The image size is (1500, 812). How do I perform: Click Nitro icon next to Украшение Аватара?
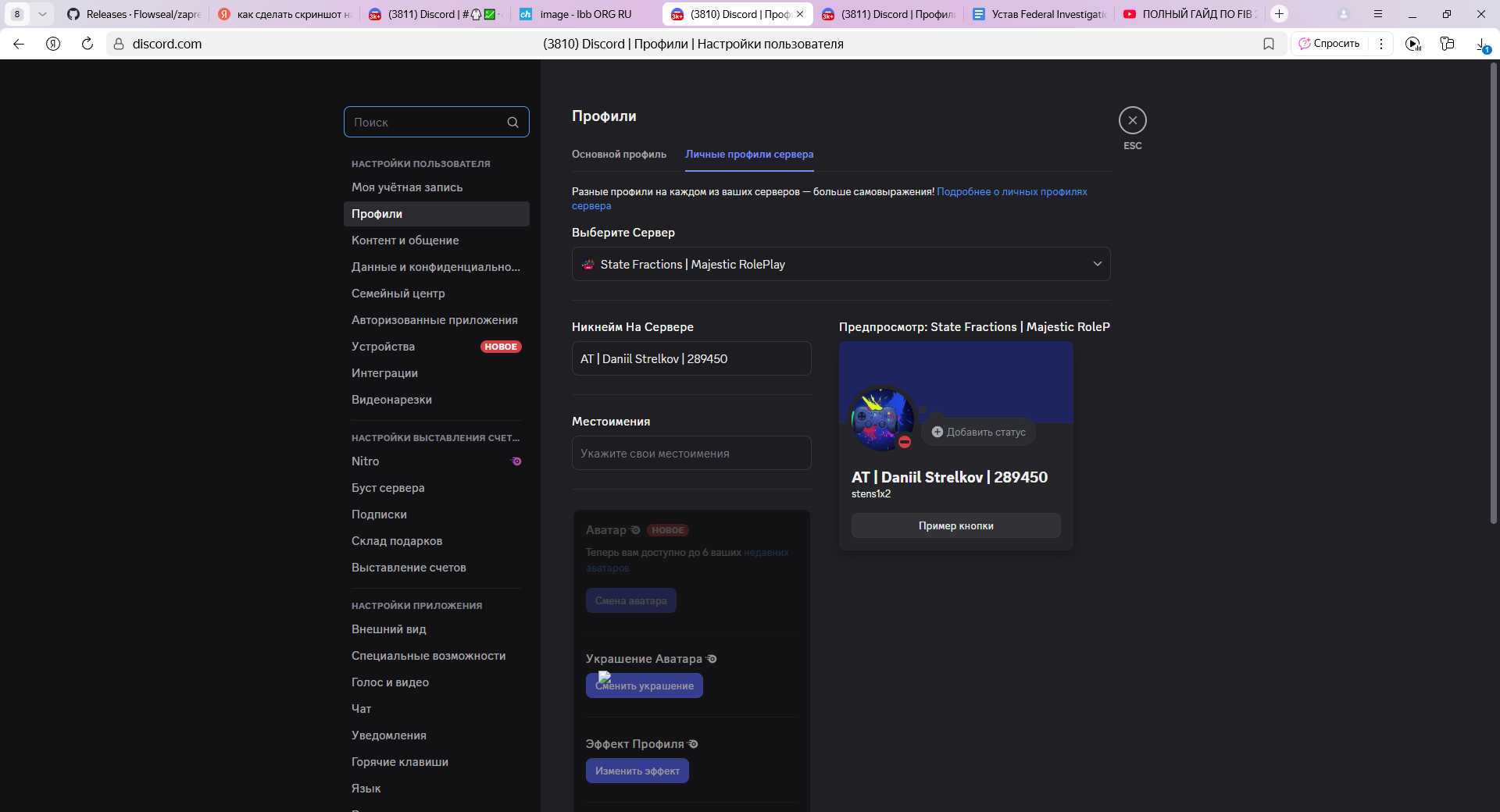[x=712, y=659]
